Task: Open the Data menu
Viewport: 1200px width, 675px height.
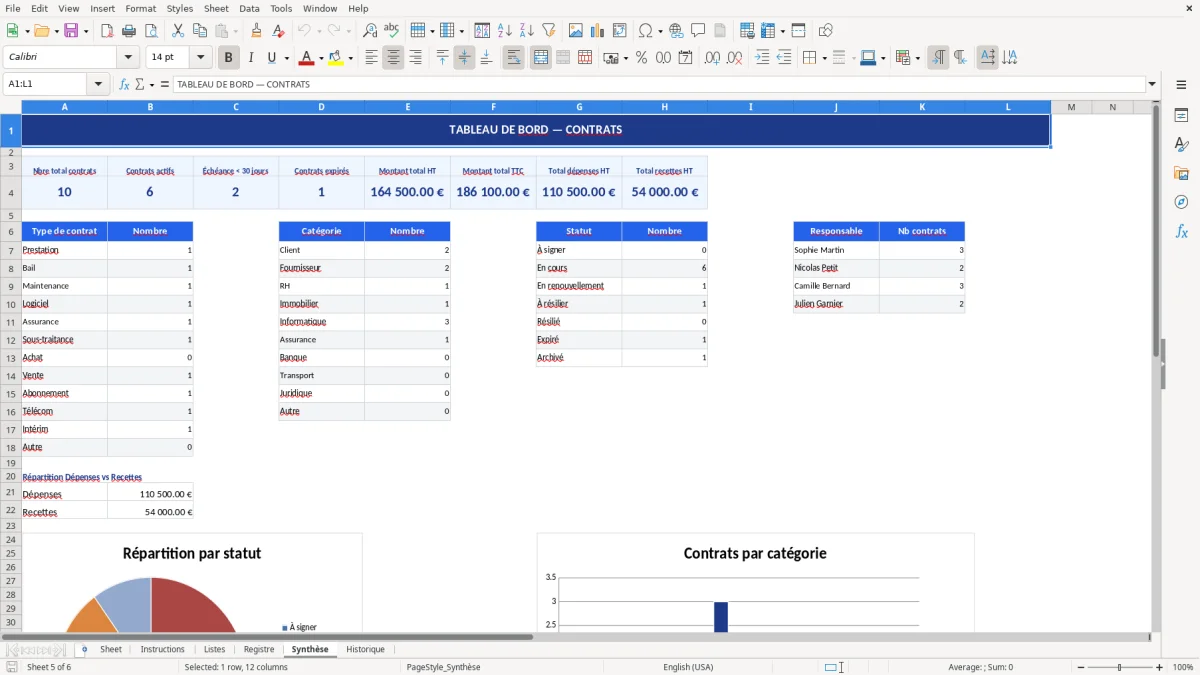Action: tap(249, 8)
